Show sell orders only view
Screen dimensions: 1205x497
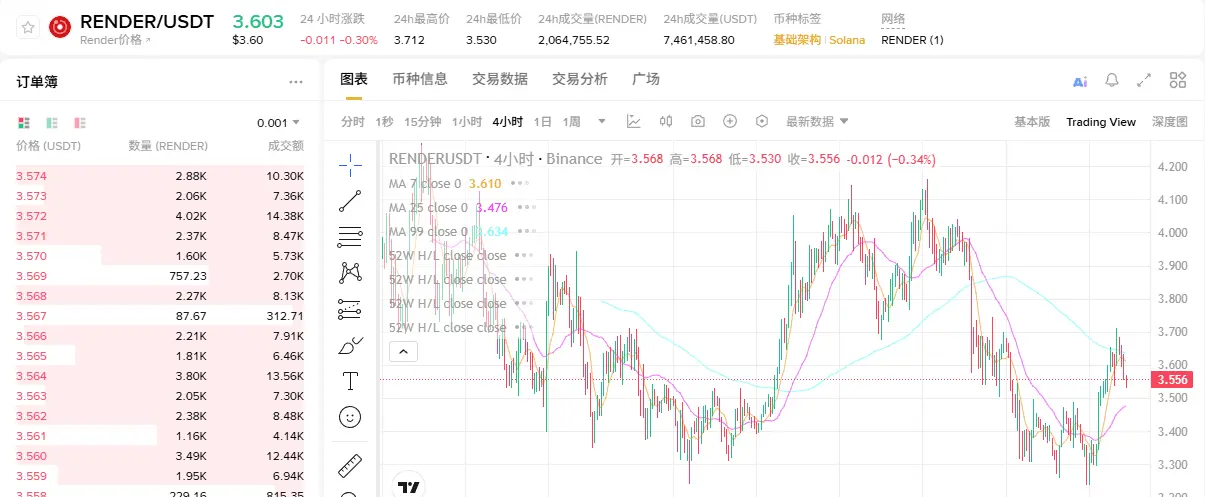pyautogui.click(x=80, y=123)
